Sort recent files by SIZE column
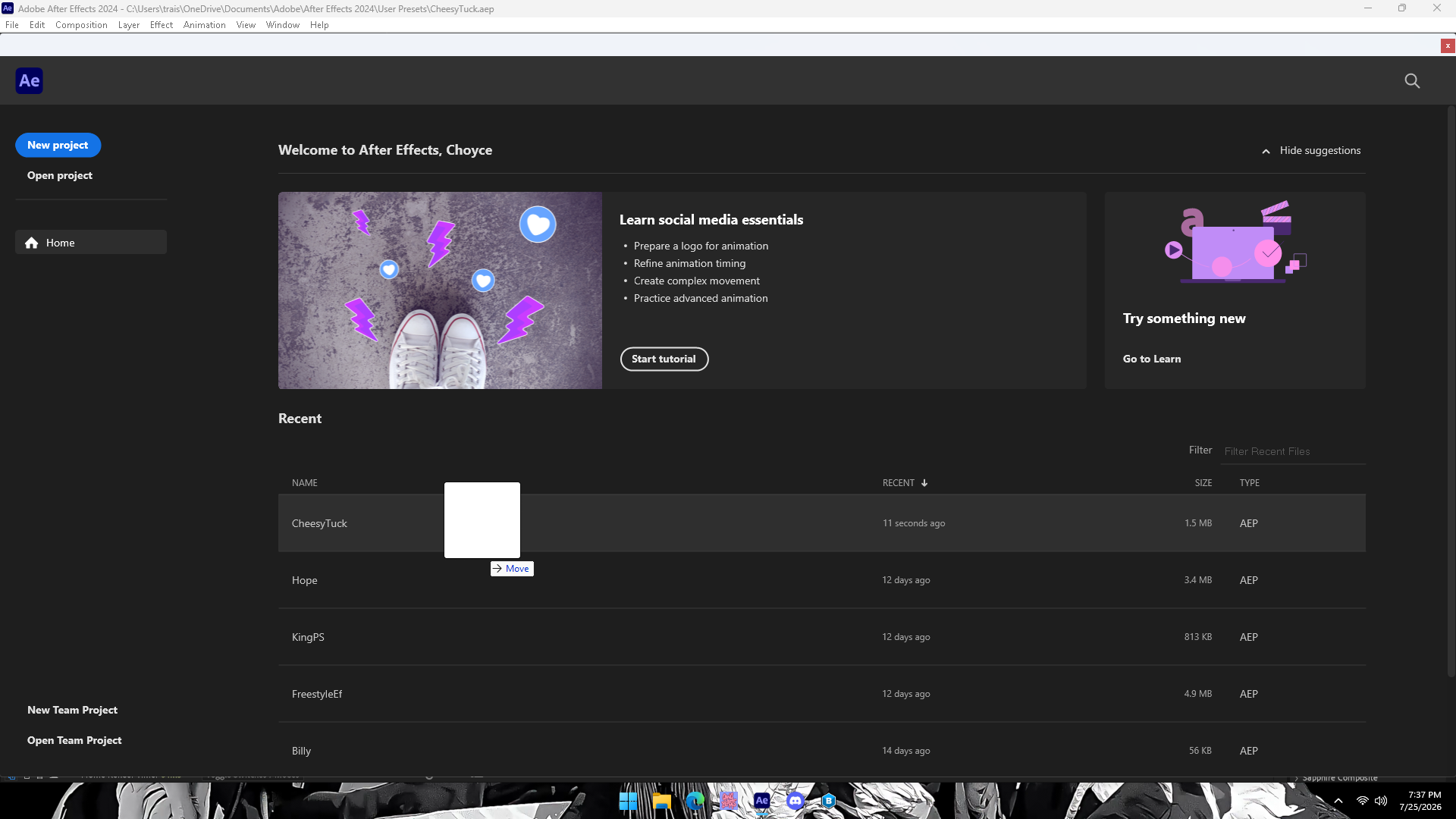This screenshot has height=819, width=1456. 1203,483
